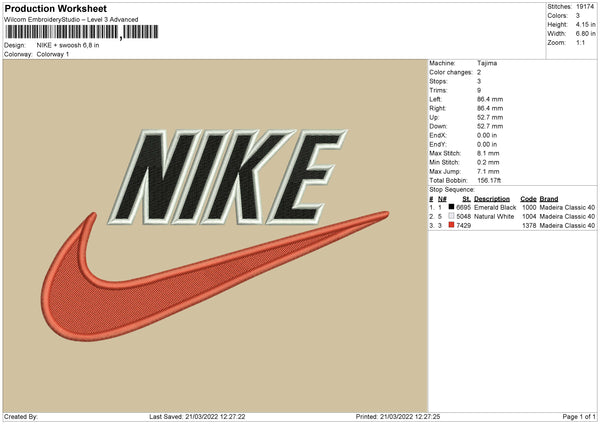Click thread code '1378'

click(529, 225)
